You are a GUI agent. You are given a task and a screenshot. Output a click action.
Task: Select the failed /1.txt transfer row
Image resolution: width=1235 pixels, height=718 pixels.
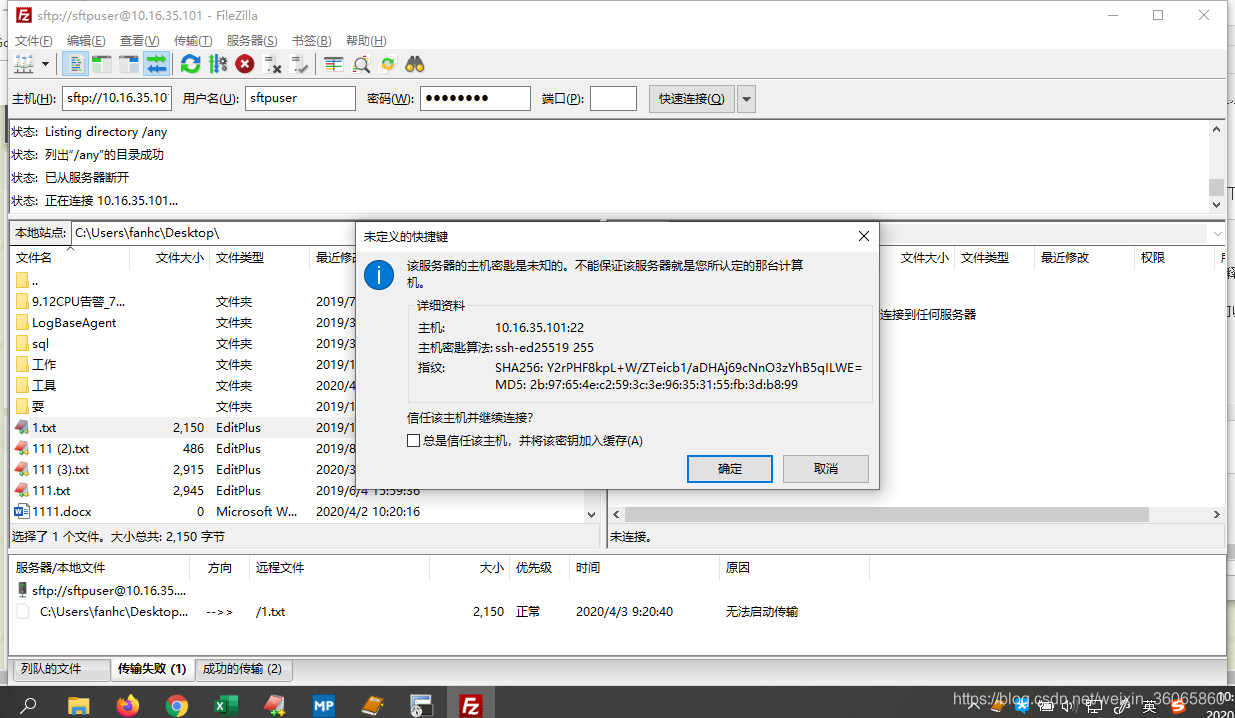click(442, 611)
